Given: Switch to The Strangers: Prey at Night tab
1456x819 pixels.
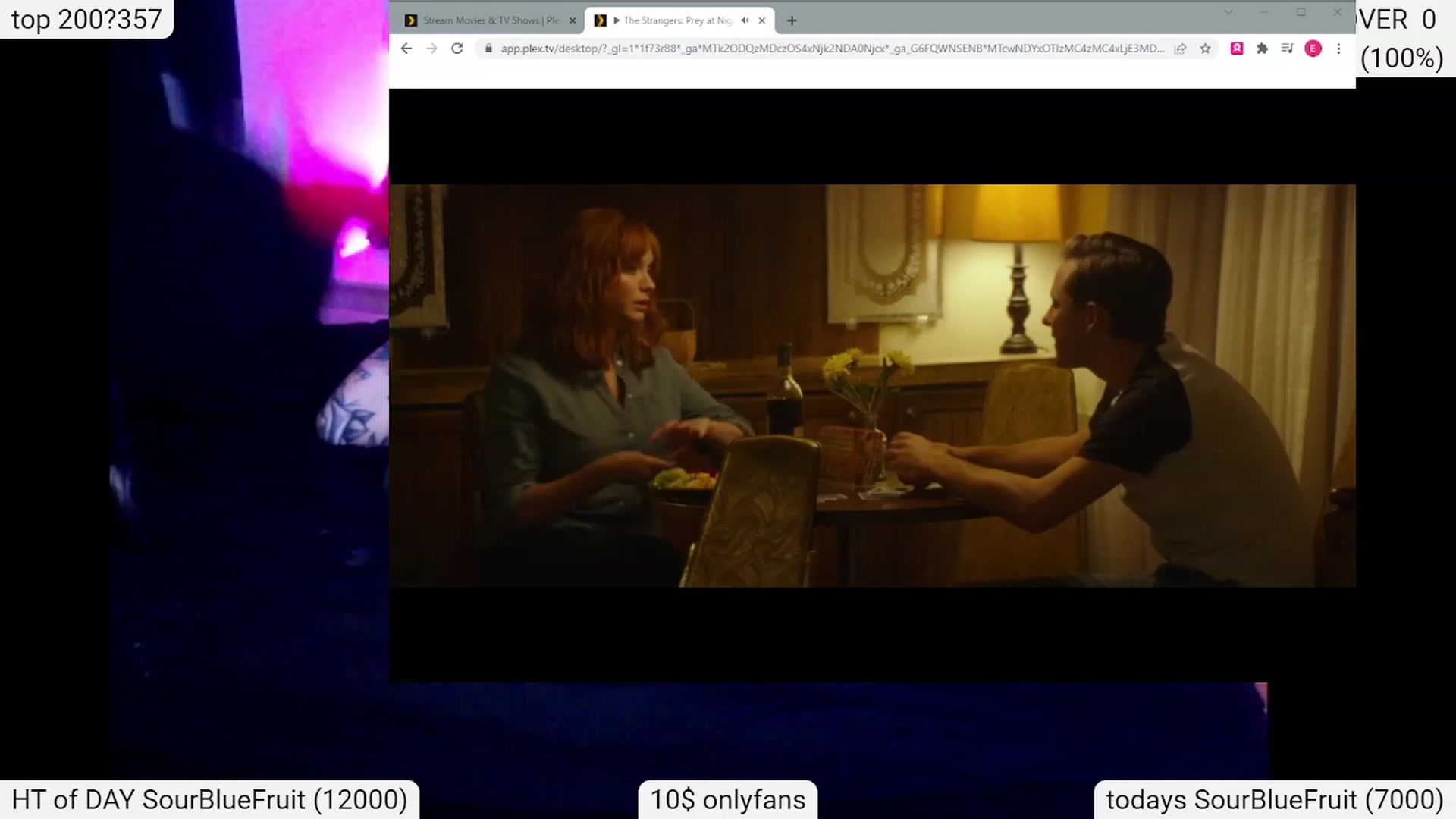Looking at the screenshot, I should coord(679,20).
